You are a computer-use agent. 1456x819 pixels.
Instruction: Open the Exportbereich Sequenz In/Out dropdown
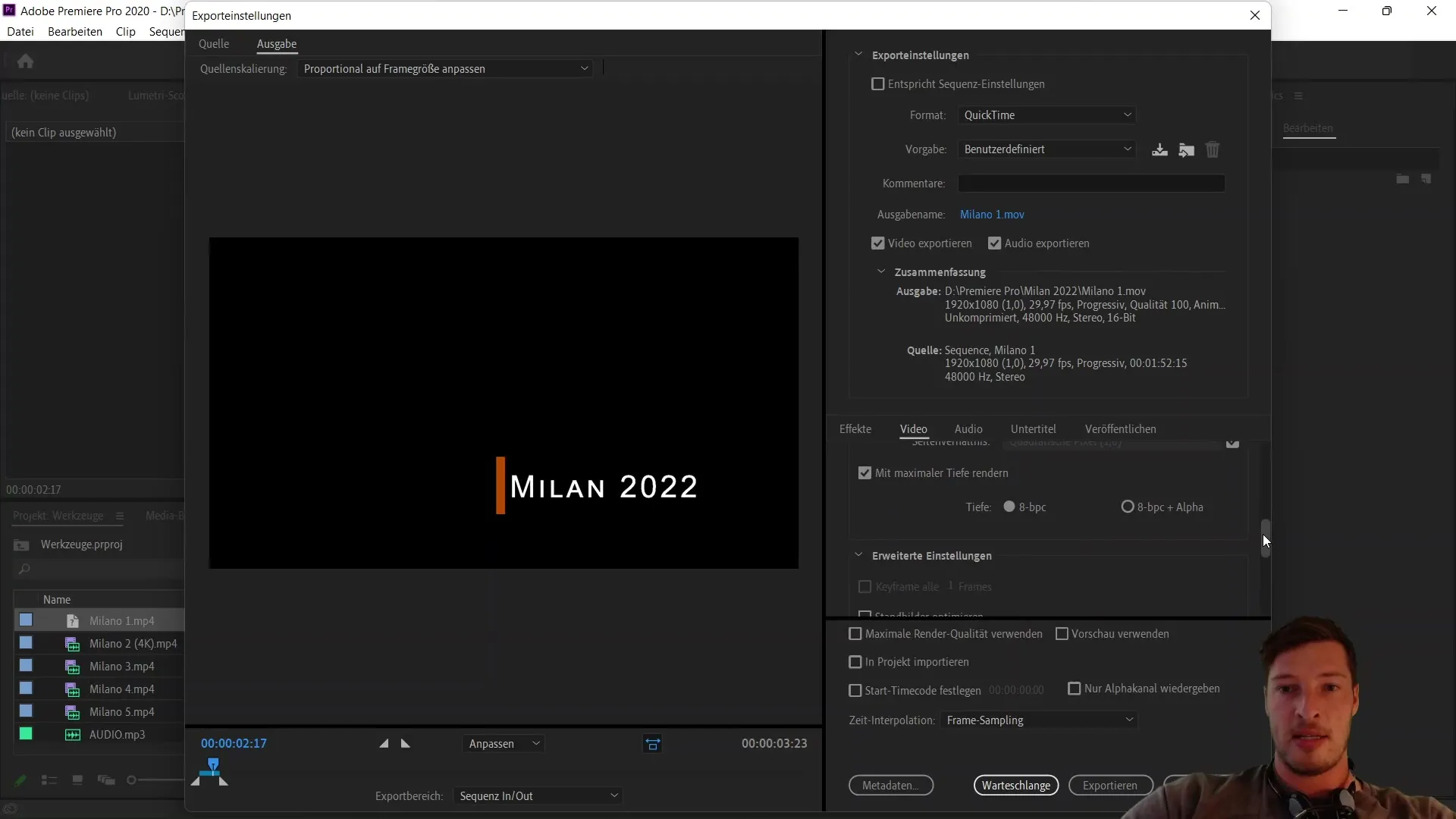tap(538, 796)
